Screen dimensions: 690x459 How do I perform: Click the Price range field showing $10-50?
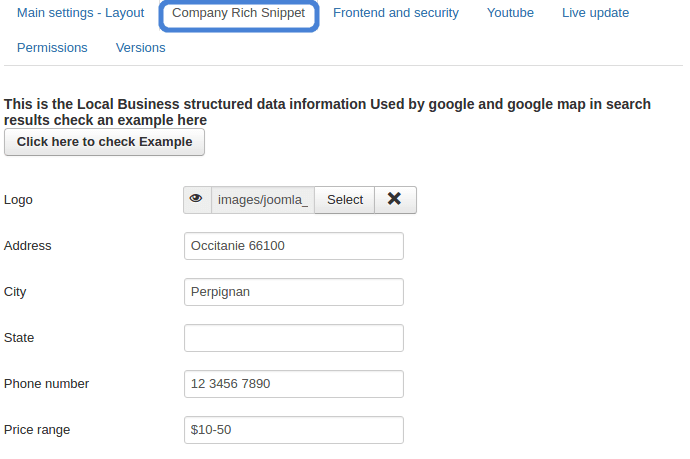coord(293,430)
